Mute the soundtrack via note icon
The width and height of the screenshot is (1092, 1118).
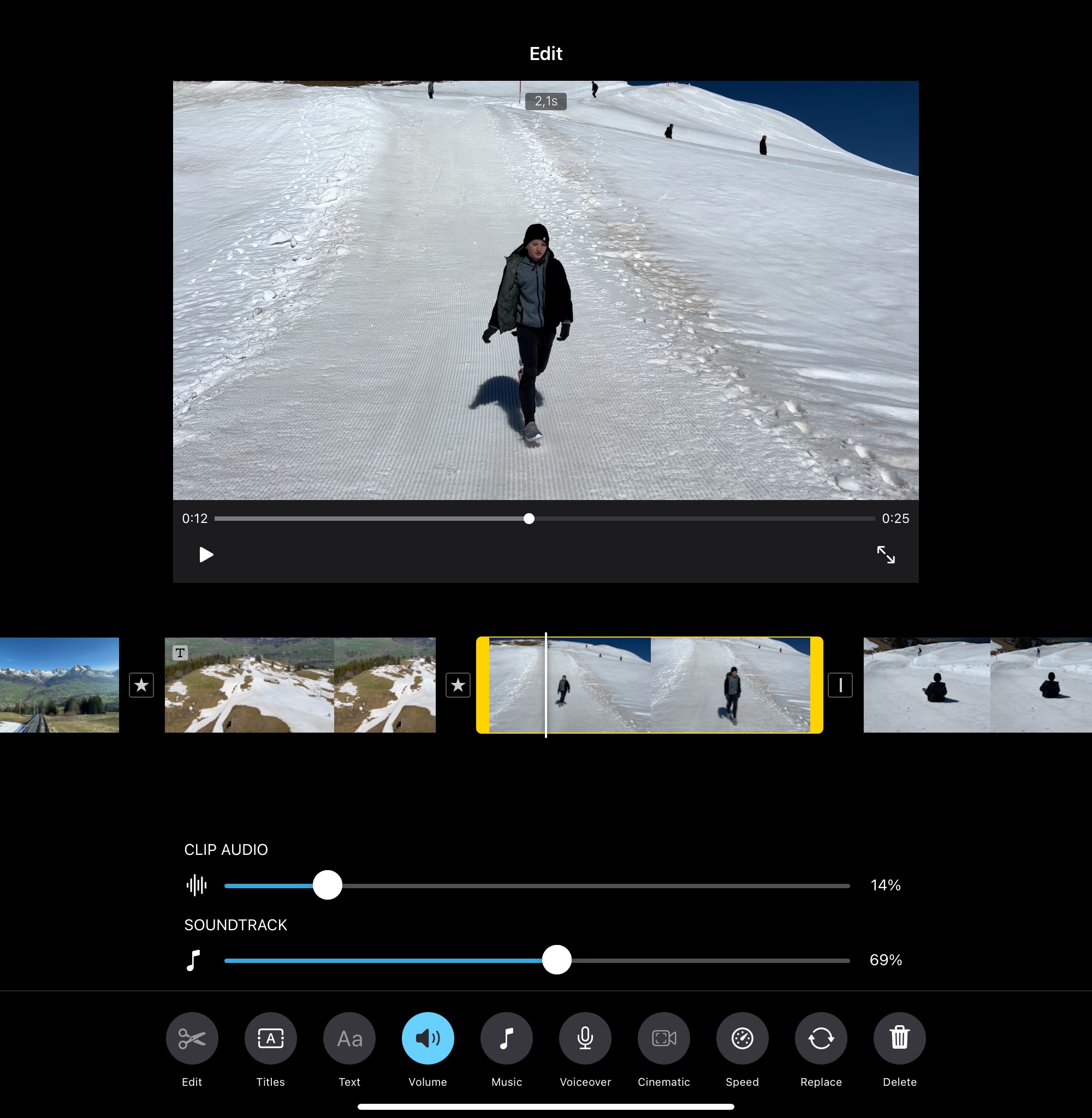click(194, 960)
